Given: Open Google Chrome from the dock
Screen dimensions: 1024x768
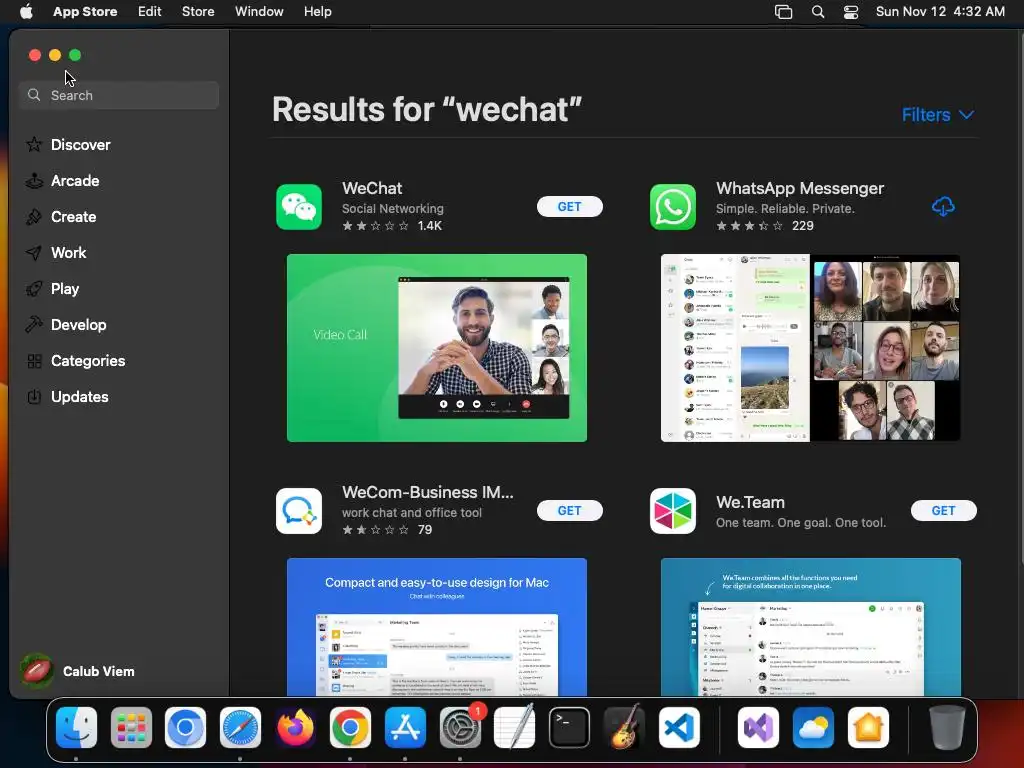Looking at the screenshot, I should click(350, 727).
